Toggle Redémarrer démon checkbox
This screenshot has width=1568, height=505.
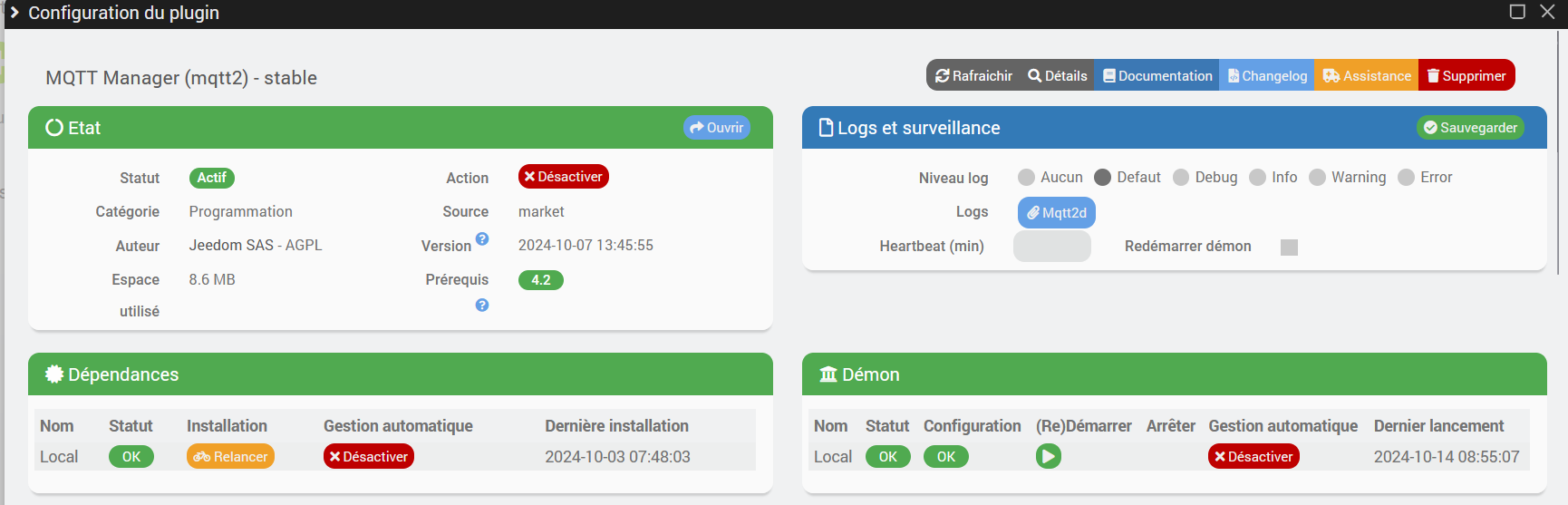click(x=1289, y=248)
